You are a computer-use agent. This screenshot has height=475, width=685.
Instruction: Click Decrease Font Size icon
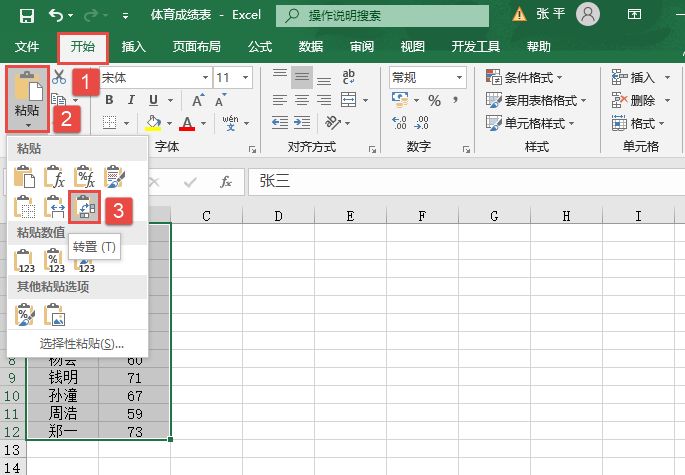coord(221,100)
